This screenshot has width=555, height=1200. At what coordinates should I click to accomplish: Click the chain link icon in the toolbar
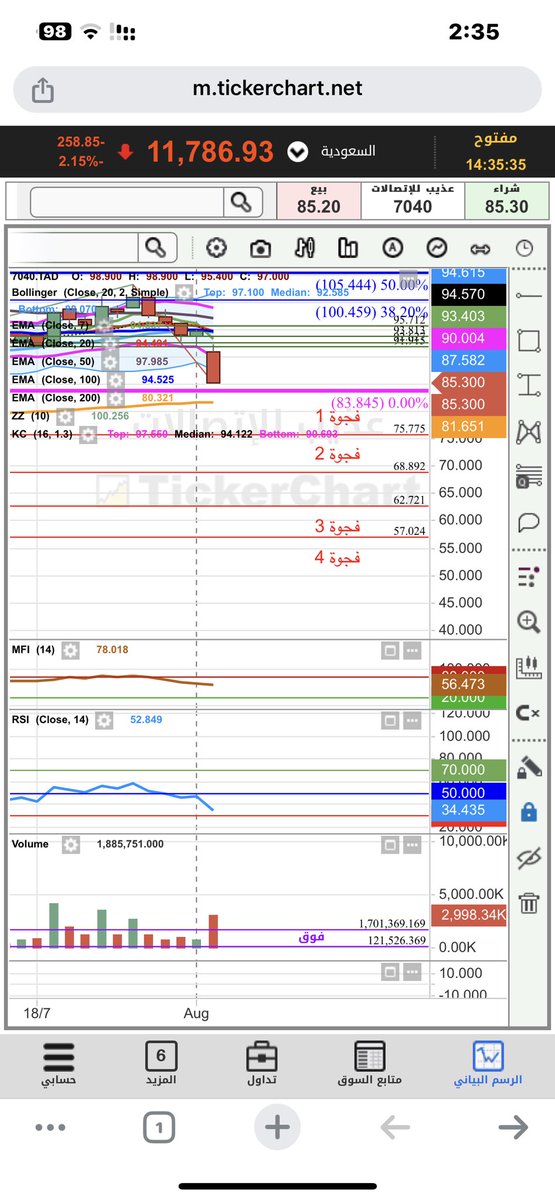[x=481, y=248]
